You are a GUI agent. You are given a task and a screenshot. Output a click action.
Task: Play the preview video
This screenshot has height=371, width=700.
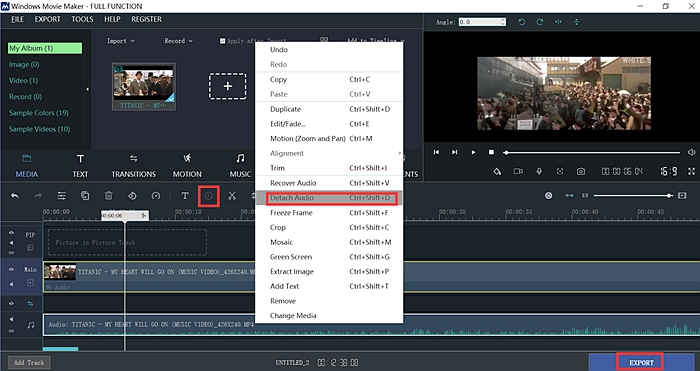point(473,152)
